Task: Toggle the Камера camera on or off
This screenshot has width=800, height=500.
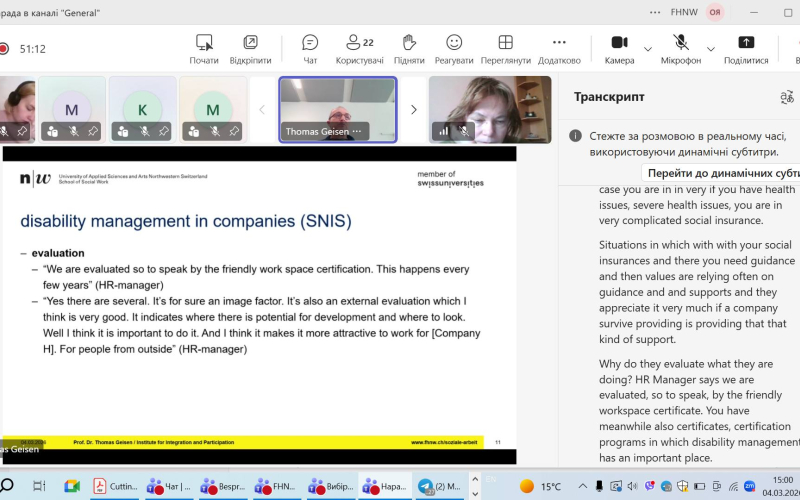Action: (619, 48)
